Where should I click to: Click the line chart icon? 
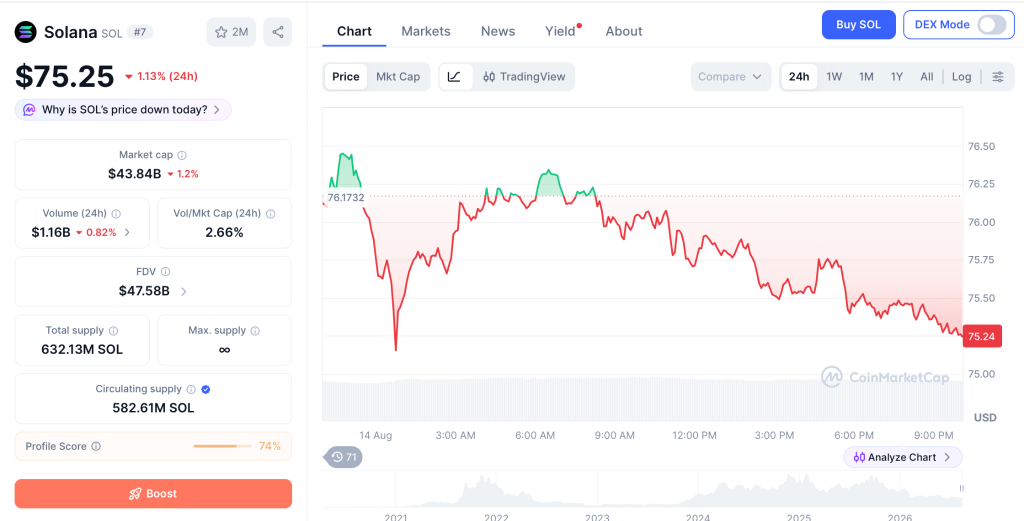455,76
